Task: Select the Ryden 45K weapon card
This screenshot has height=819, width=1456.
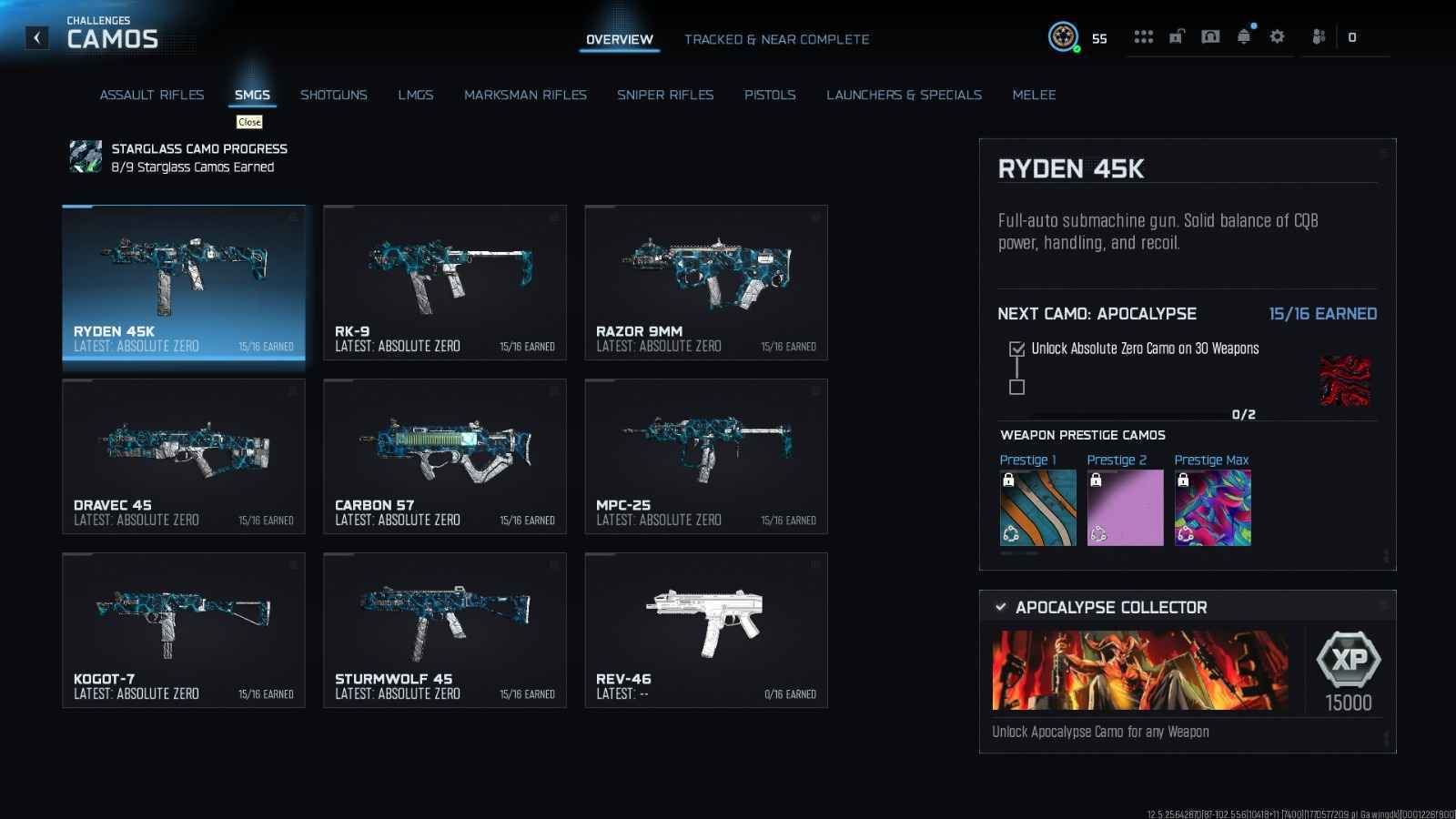Action: tap(184, 282)
